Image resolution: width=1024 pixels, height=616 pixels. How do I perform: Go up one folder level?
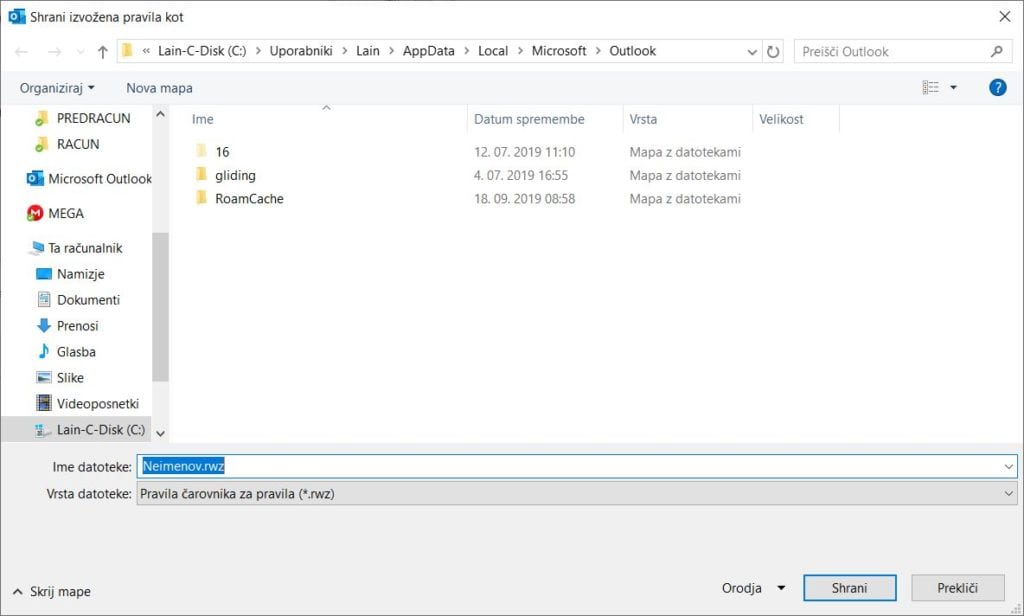[x=103, y=52]
